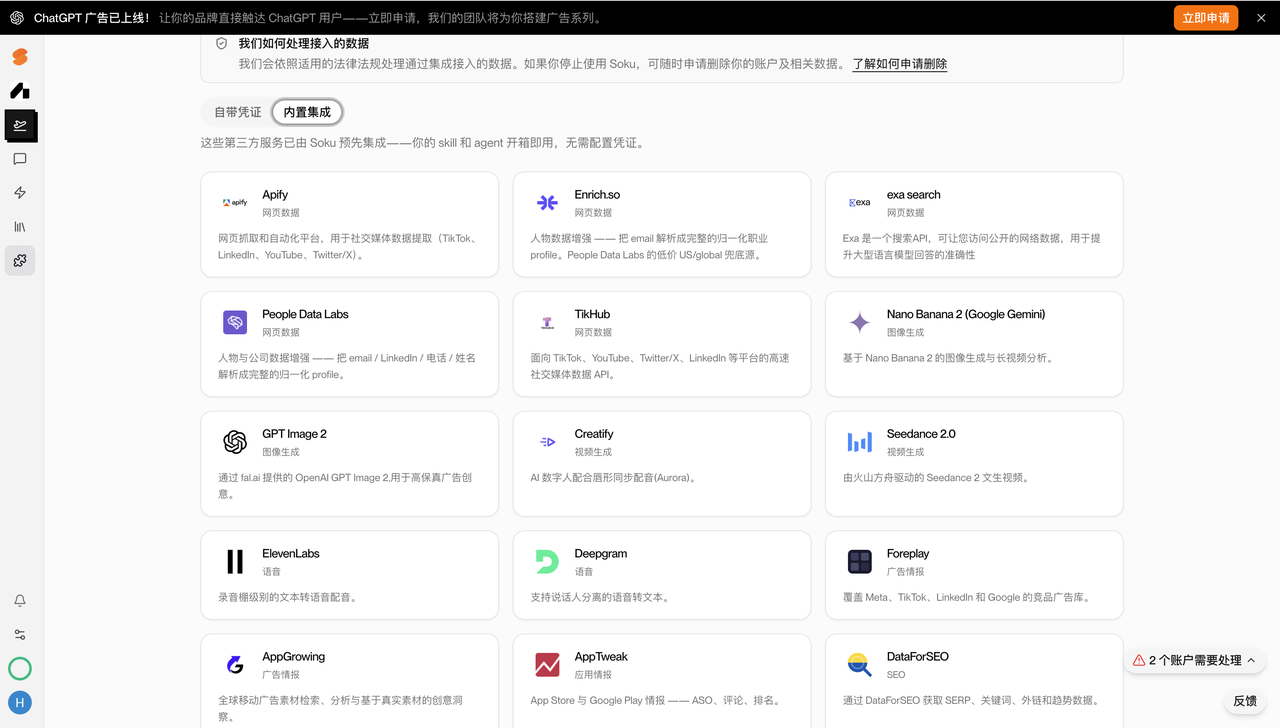Click the Nano Banana 2 图像生成 description text
The image size is (1280, 728).
948,358
